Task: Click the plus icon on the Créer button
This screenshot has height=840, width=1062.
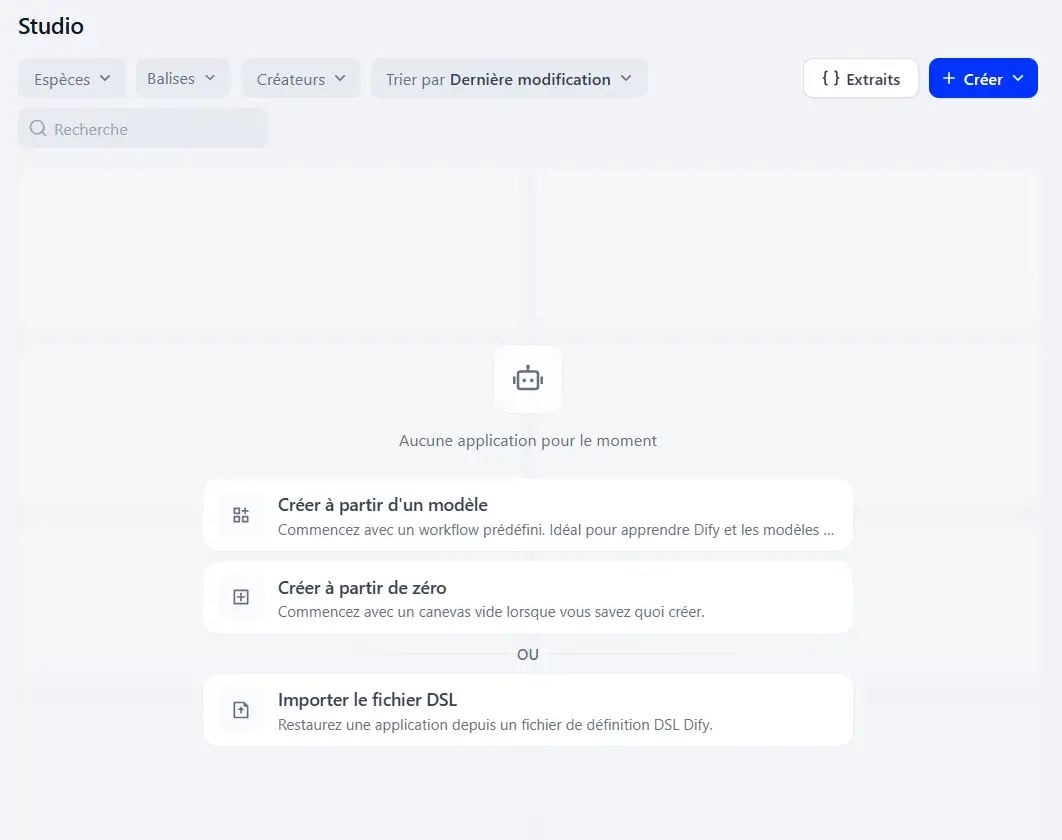Action: coord(949,79)
